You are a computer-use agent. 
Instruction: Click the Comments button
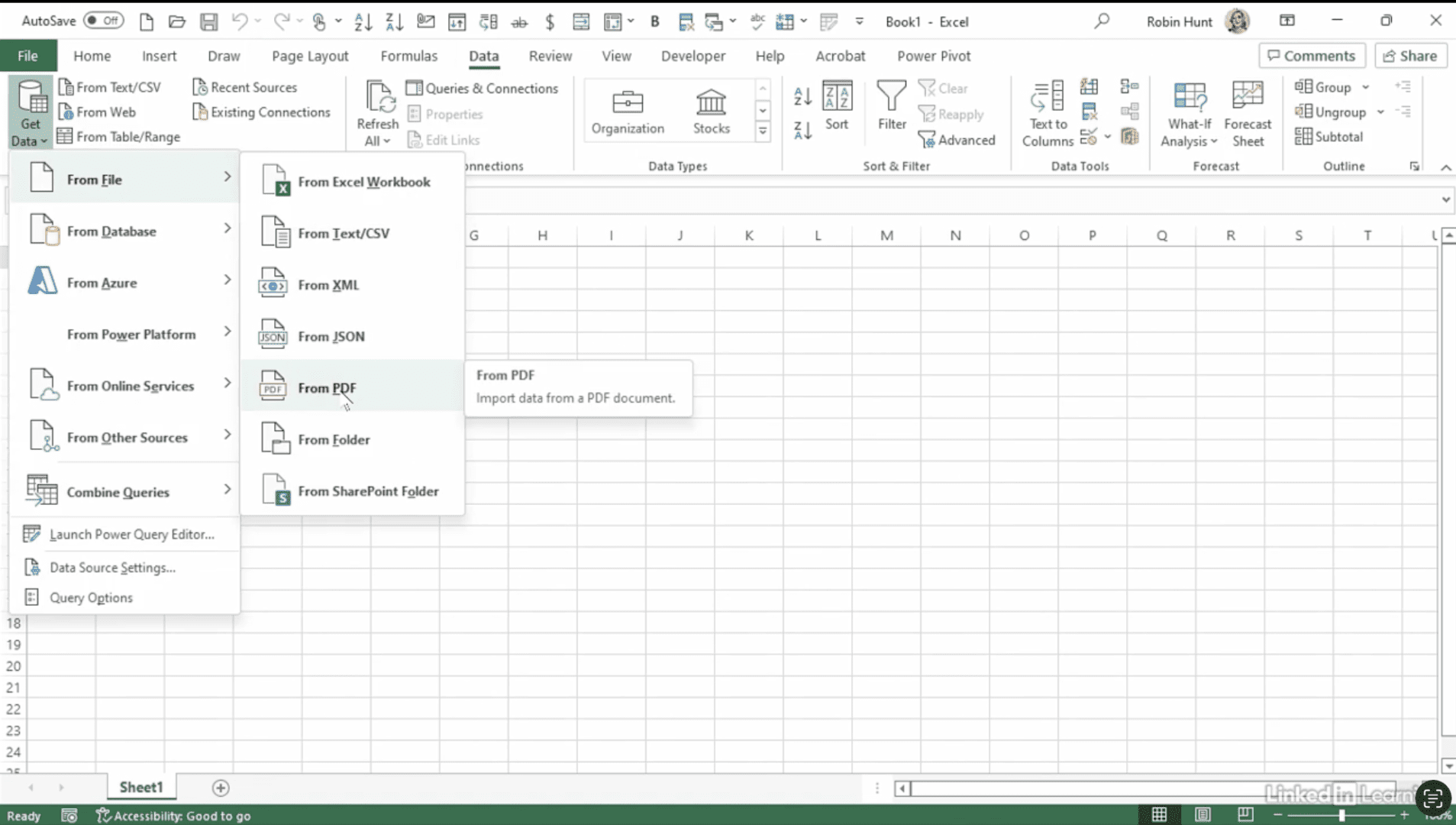(1311, 56)
